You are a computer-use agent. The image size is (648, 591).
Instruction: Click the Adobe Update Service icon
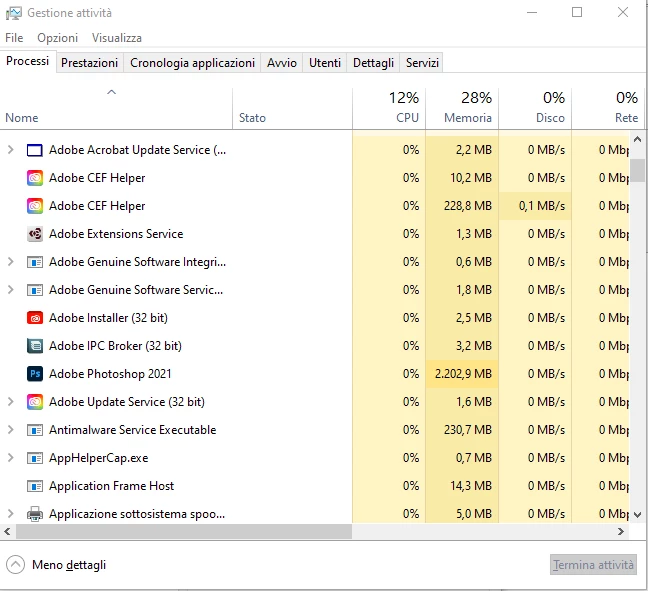coord(35,402)
